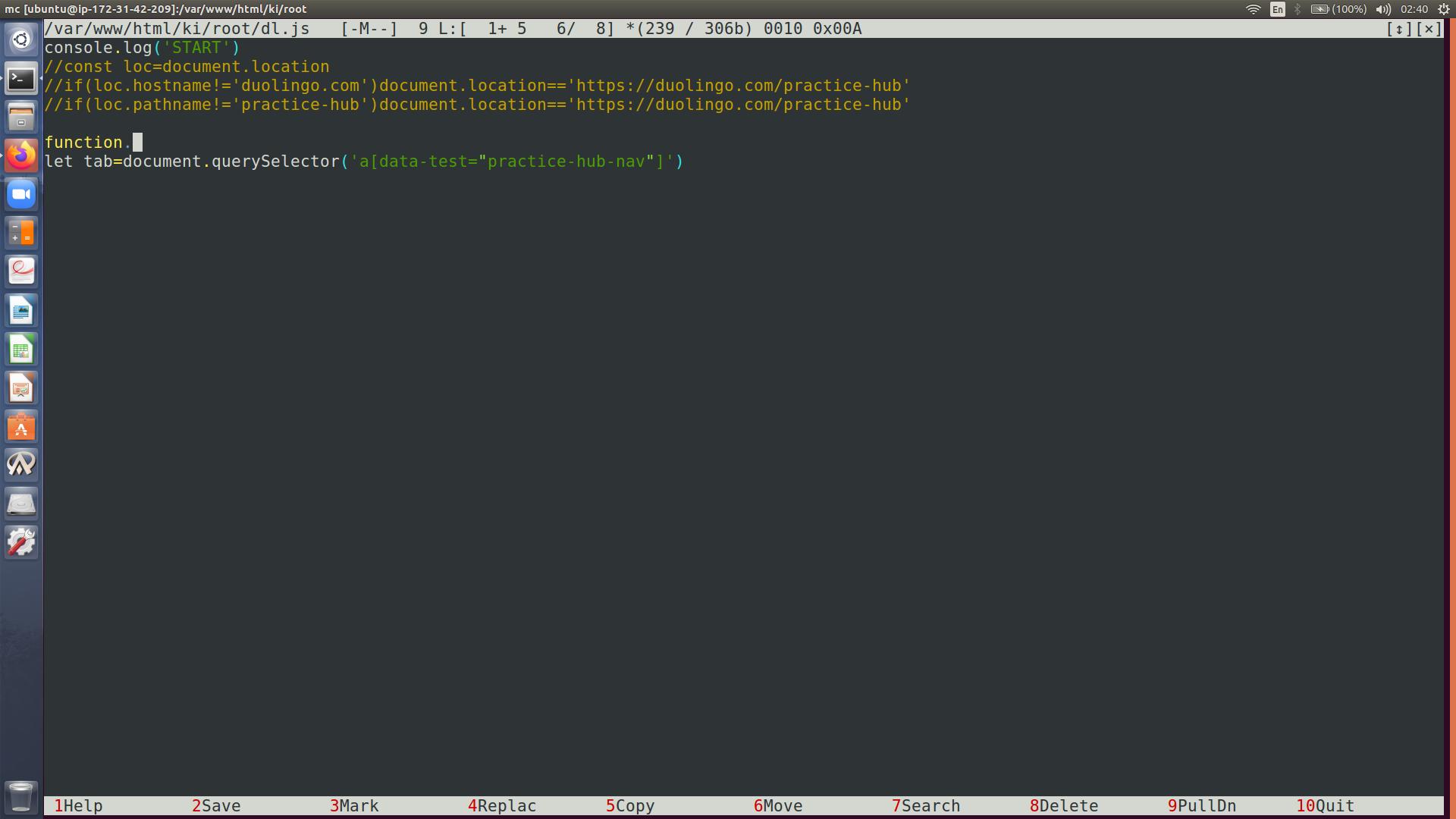The width and height of the screenshot is (1456, 819).
Task: Click 9PullDn to open menu bar
Action: [x=1202, y=806]
